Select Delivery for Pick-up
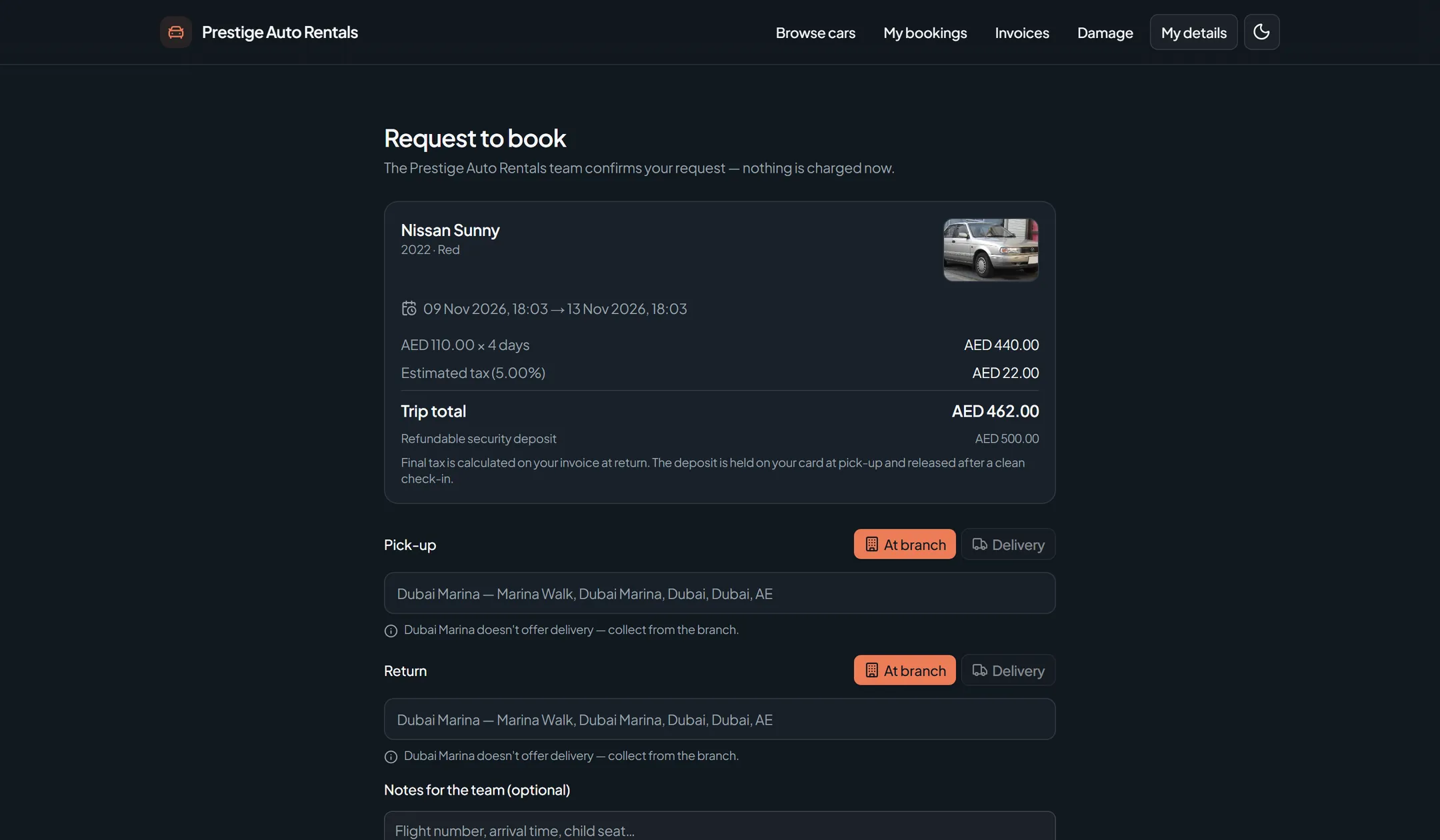 [x=1008, y=544]
